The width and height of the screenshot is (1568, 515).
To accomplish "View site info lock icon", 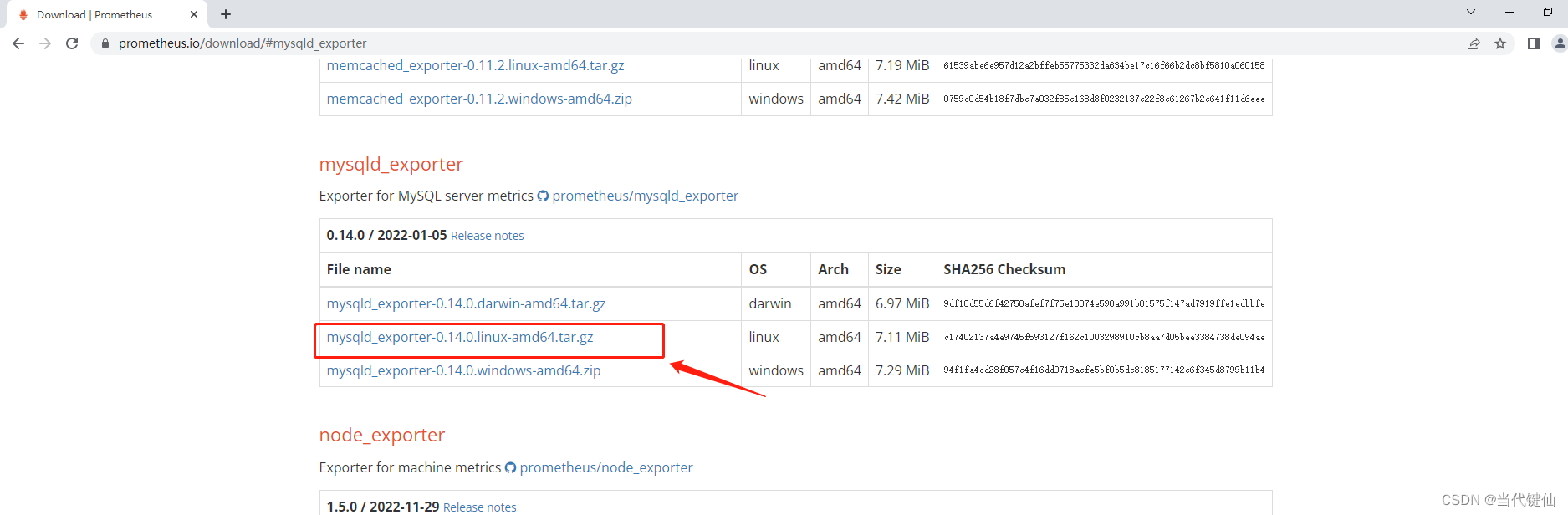I will [105, 43].
